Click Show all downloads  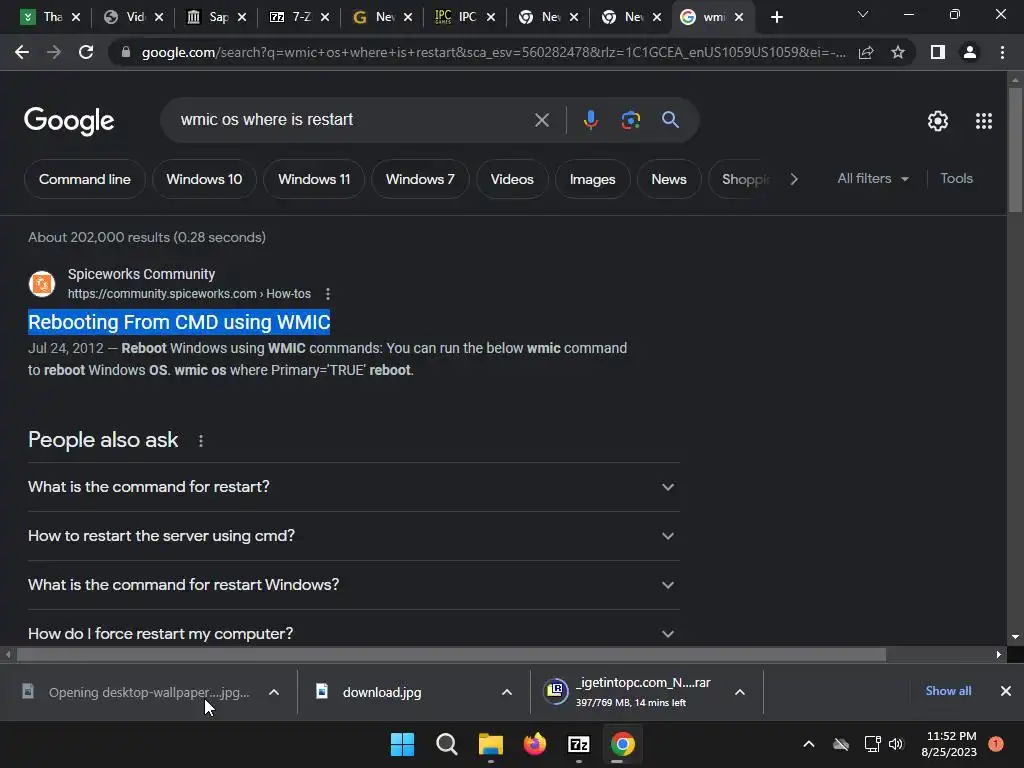point(948,691)
